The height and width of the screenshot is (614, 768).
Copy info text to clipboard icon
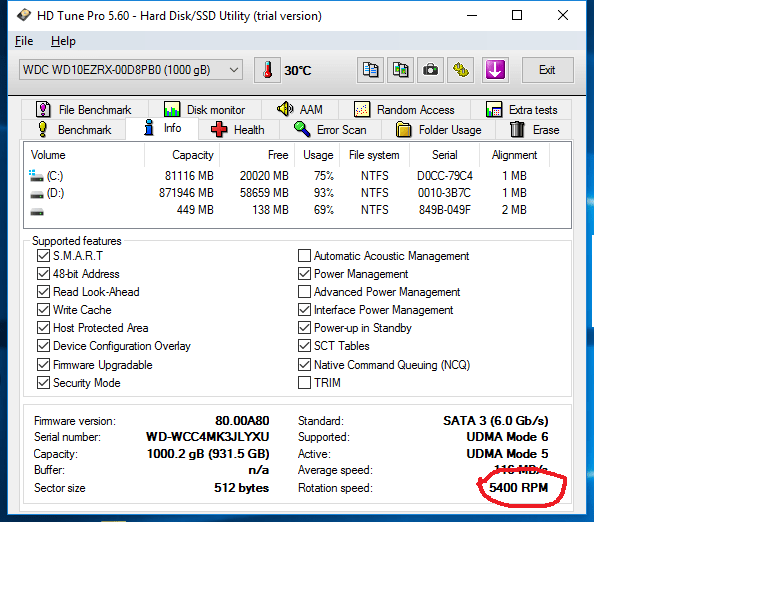click(370, 70)
